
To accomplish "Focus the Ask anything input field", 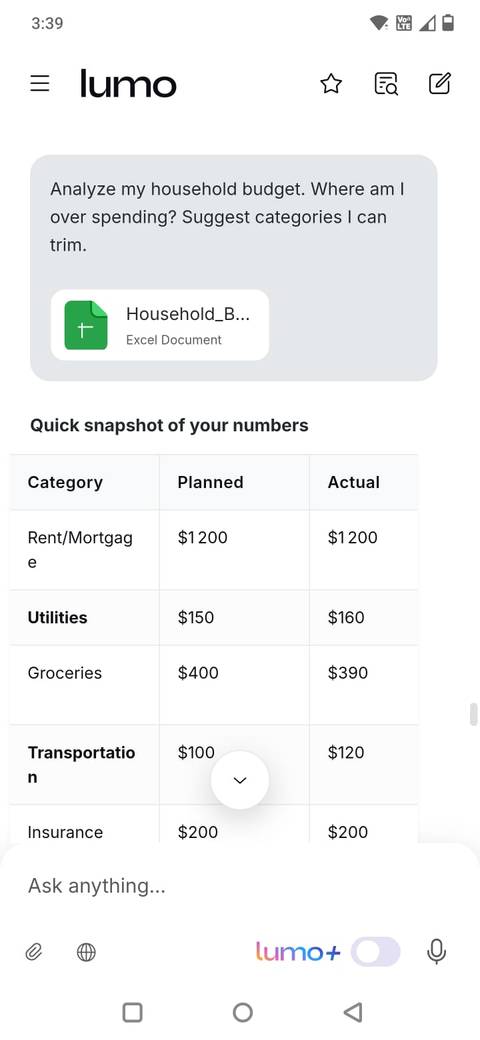I will point(240,885).
